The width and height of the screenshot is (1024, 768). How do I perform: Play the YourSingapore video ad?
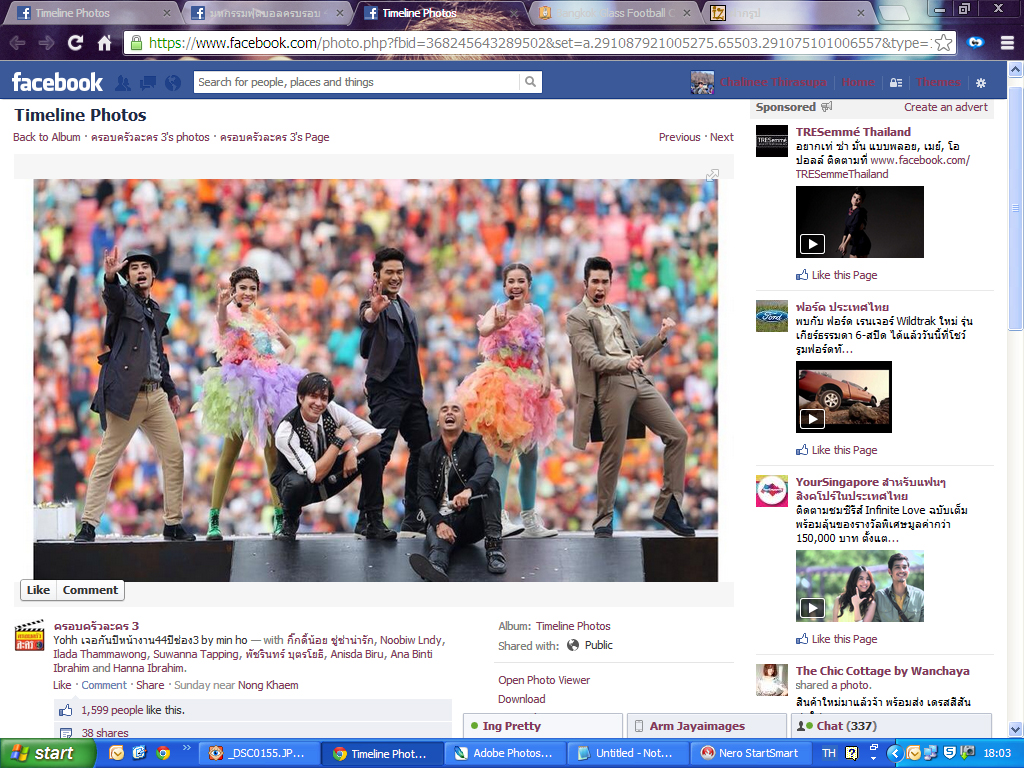tap(812, 608)
